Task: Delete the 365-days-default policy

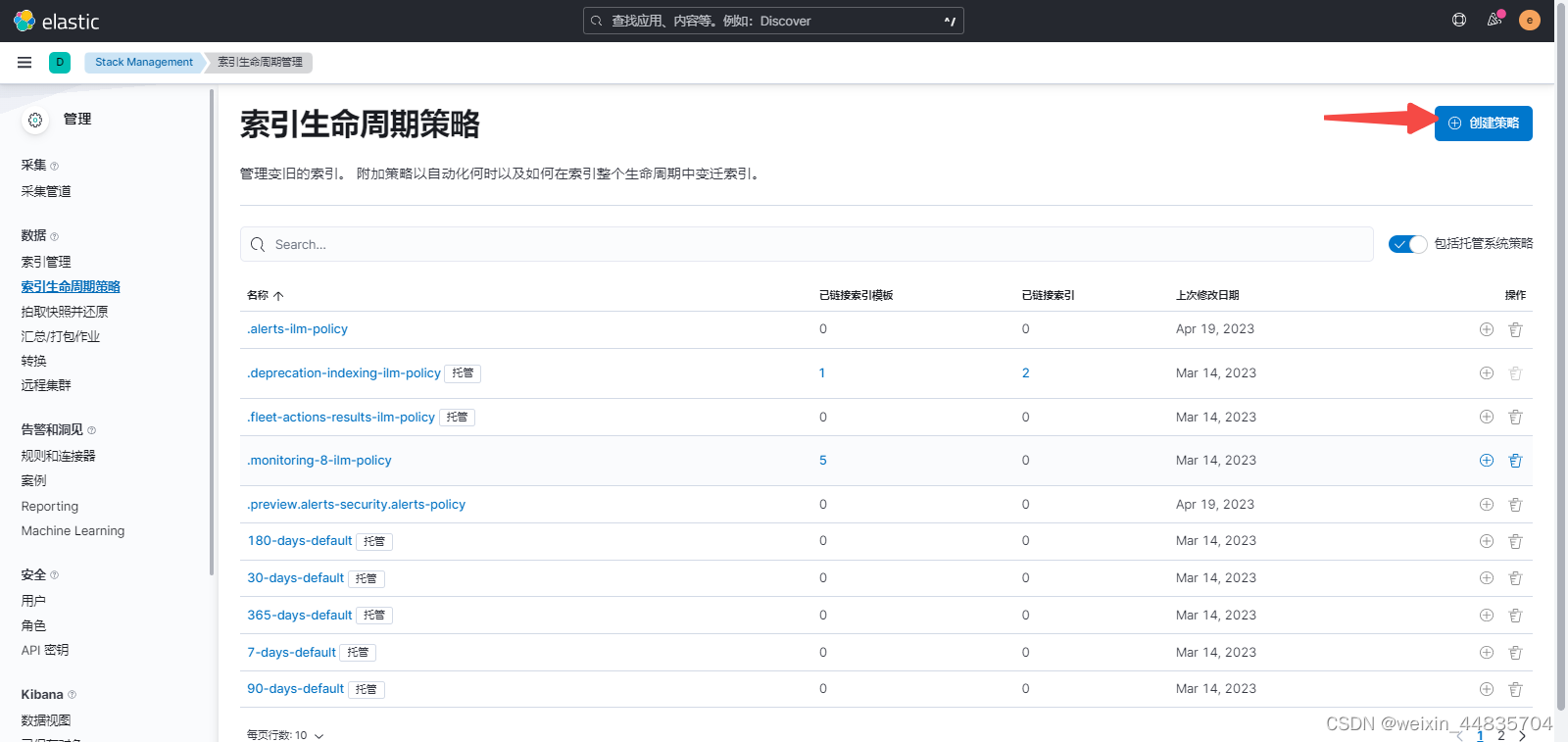Action: 1515,616
